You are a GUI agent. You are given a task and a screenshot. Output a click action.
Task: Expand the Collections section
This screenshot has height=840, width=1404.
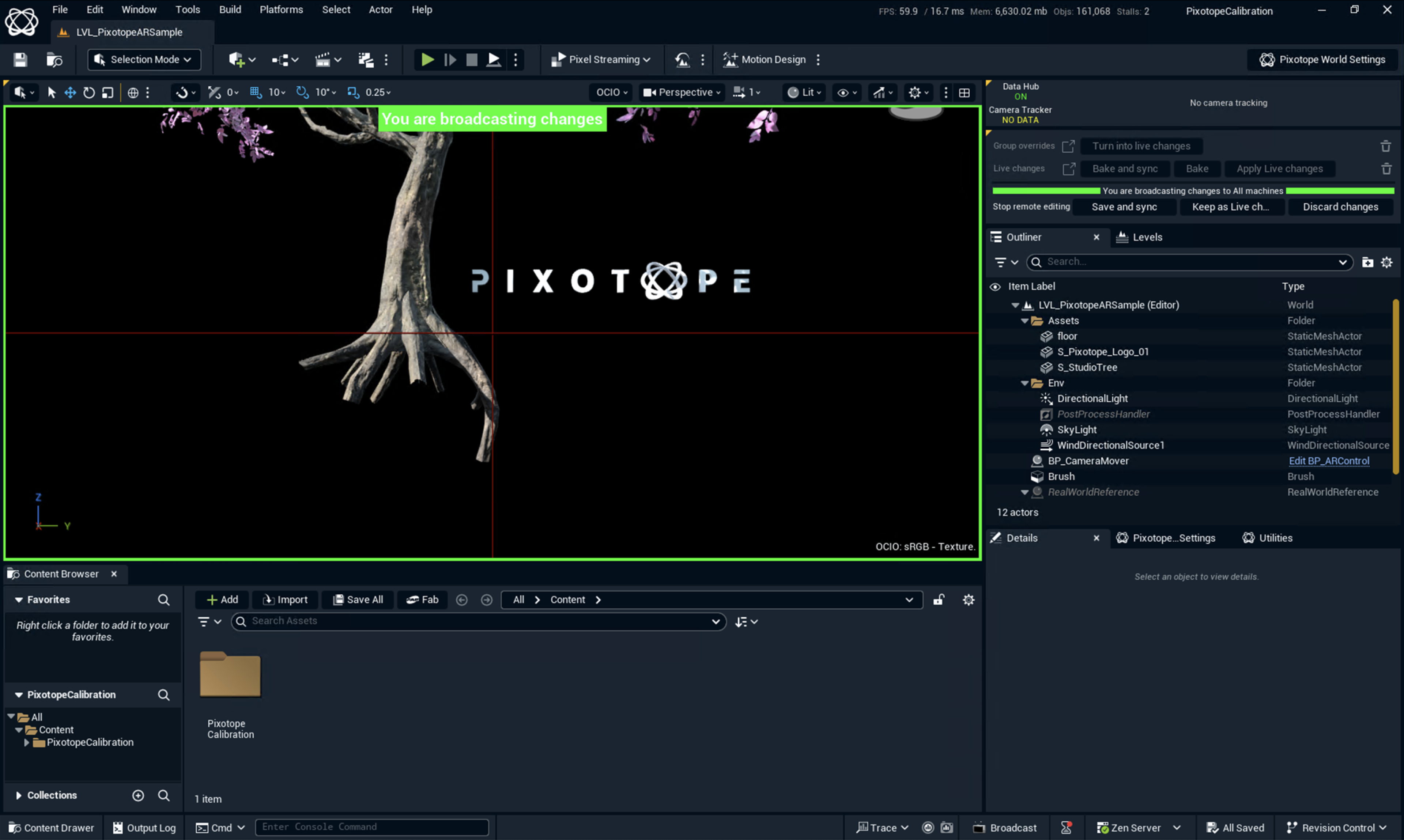[19, 795]
